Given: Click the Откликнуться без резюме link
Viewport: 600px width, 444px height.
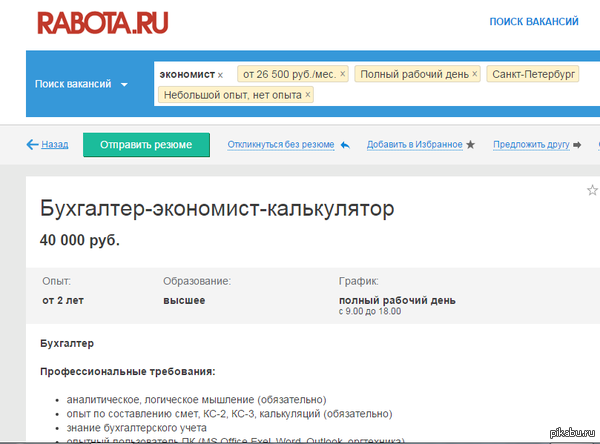Looking at the screenshot, I should tap(281, 145).
